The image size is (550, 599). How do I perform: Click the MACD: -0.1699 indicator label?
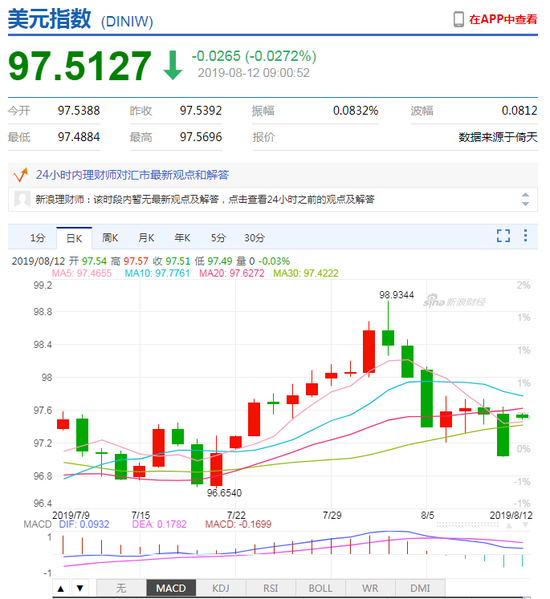238,524
